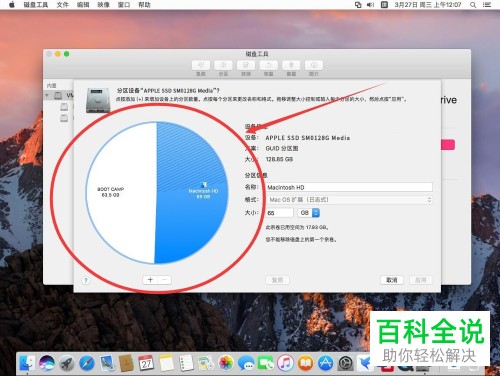Open the File menu in menu bar
The image size is (500, 376).
point(62,5)
